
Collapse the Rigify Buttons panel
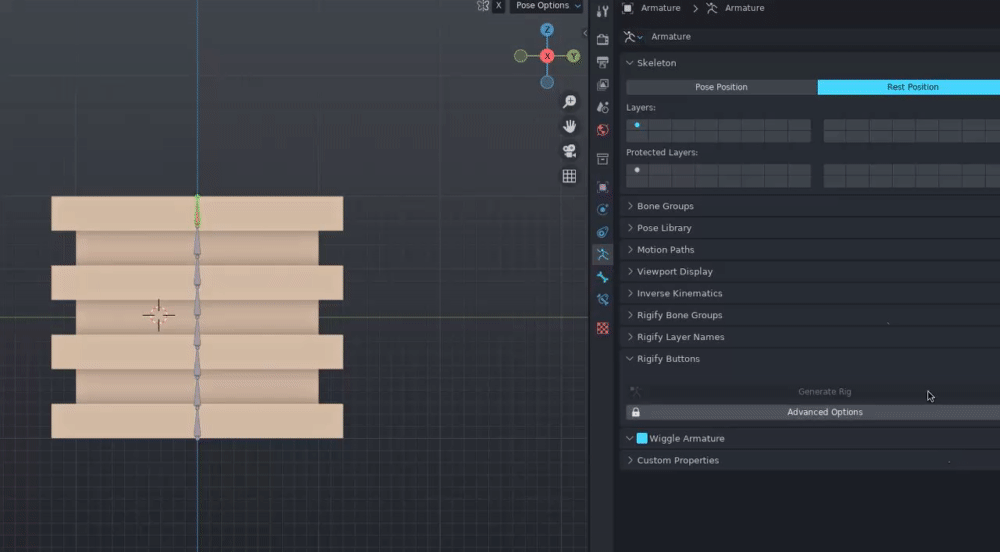click(x=629, y=359)
